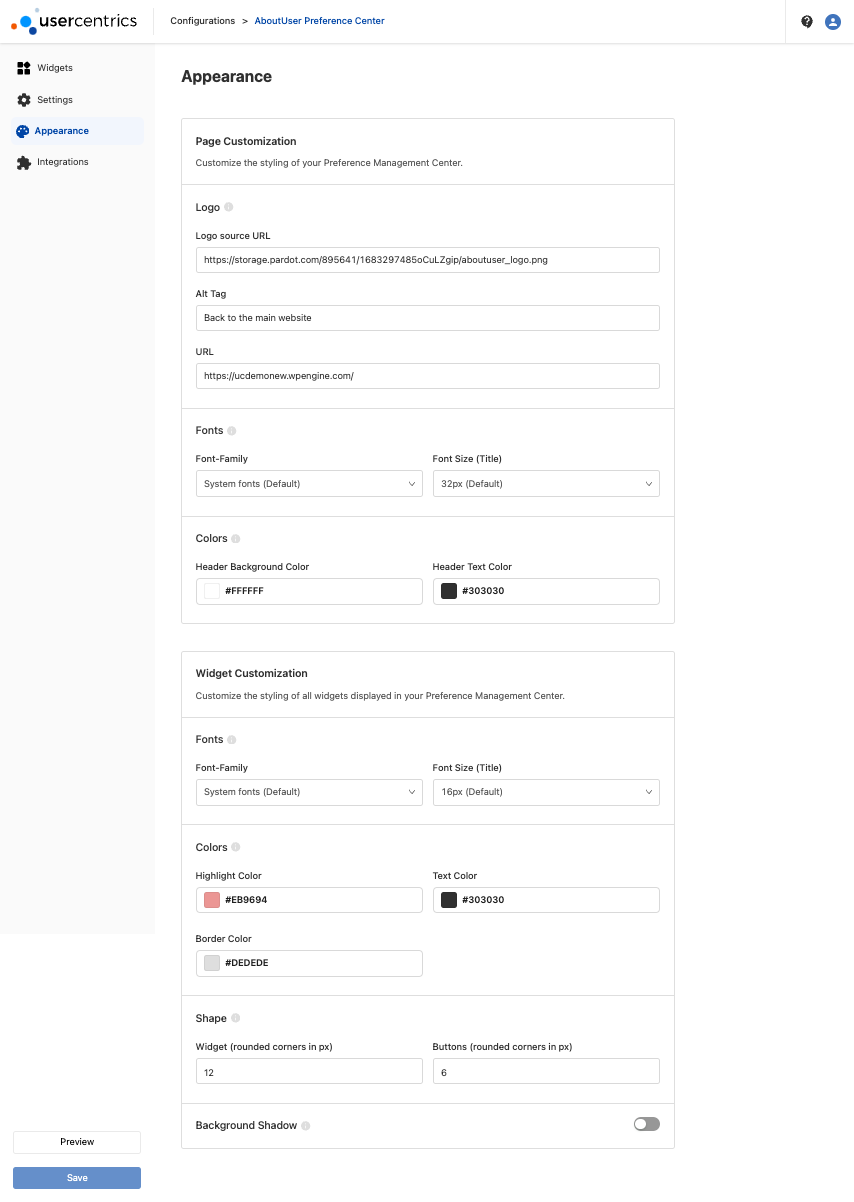The height and width of the screenshot is (1202, 854).
Task: Click the Widget Customization section title
Action: click(252, 674)
